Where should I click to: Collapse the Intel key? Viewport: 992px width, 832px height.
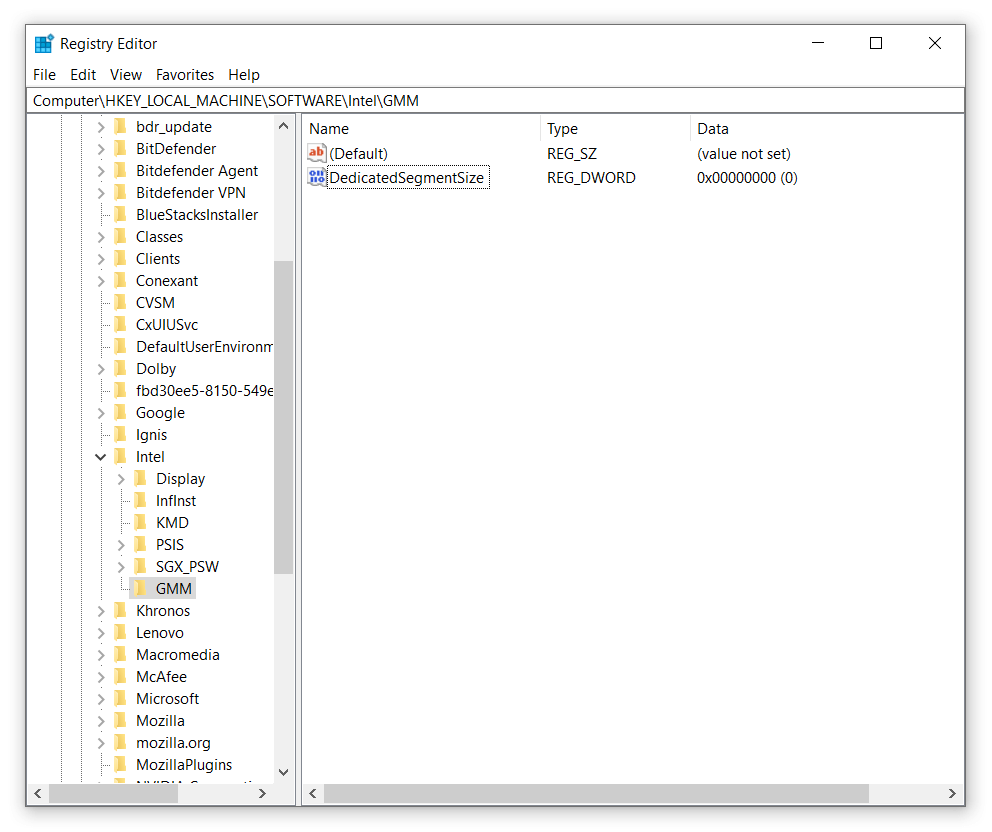99,456
